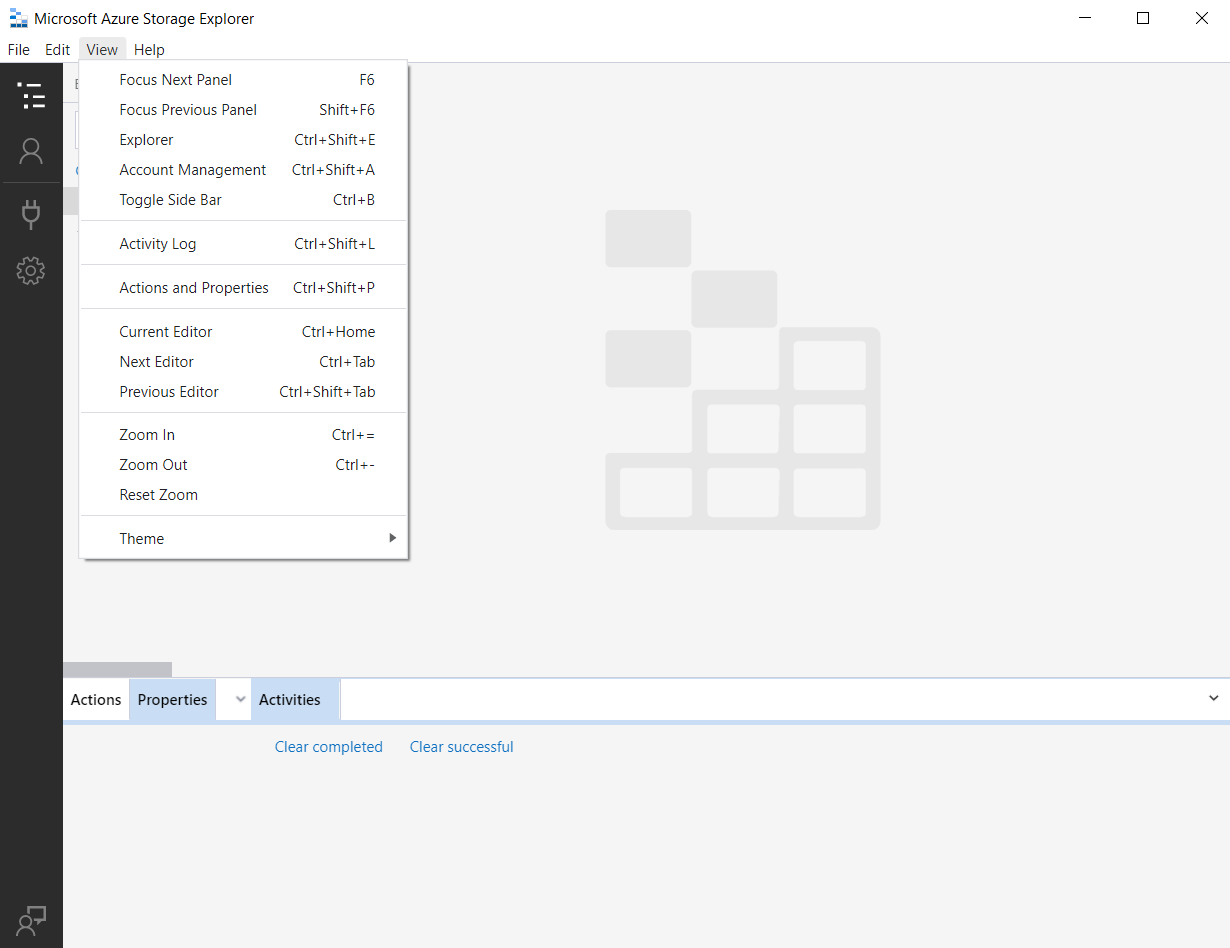This screenshot has height=948, width=1230.
Task: Click the horizontal scrollbar above the Actions tab
Action: 117,667
